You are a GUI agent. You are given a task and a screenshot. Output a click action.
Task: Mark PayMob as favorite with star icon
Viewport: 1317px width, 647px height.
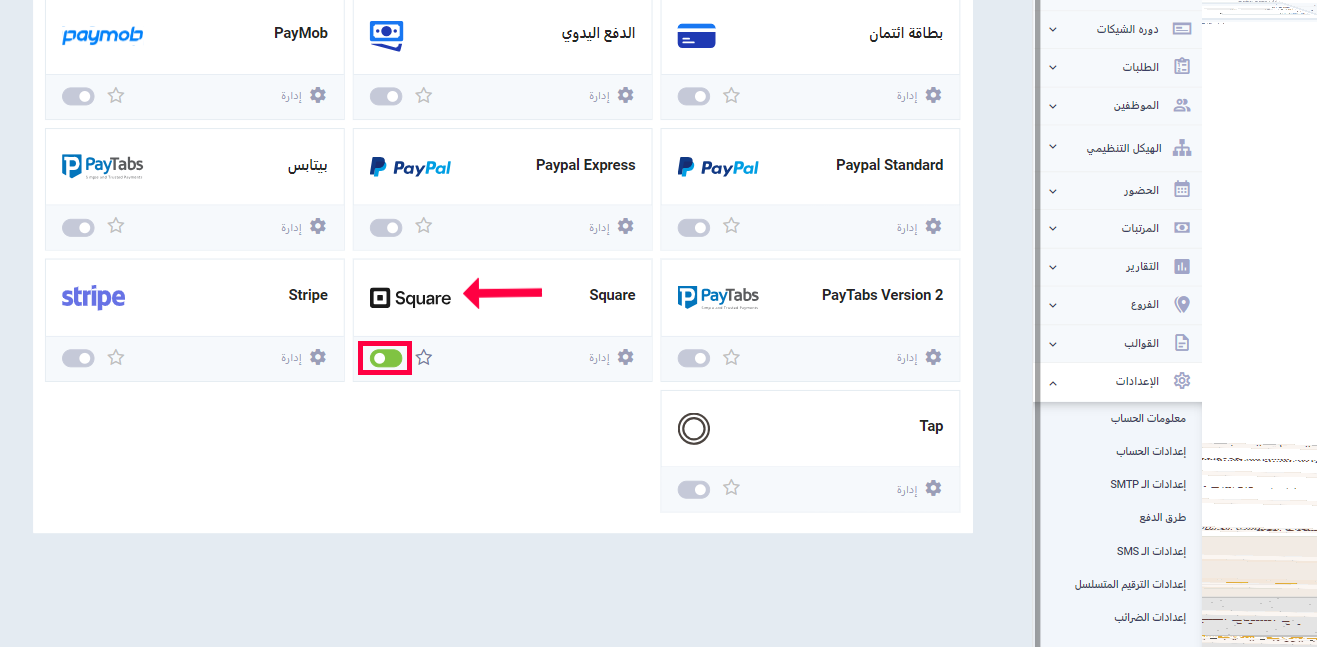pyautogui.click(x=116, y=96)
